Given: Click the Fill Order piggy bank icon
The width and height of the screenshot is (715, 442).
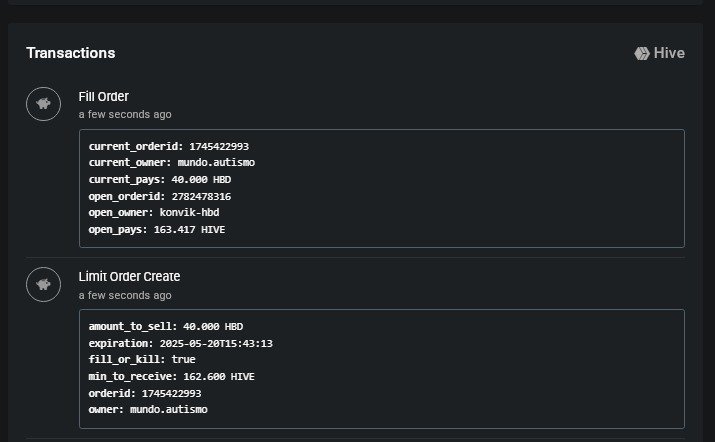Looking at the screenshot, I should point(43,104).
